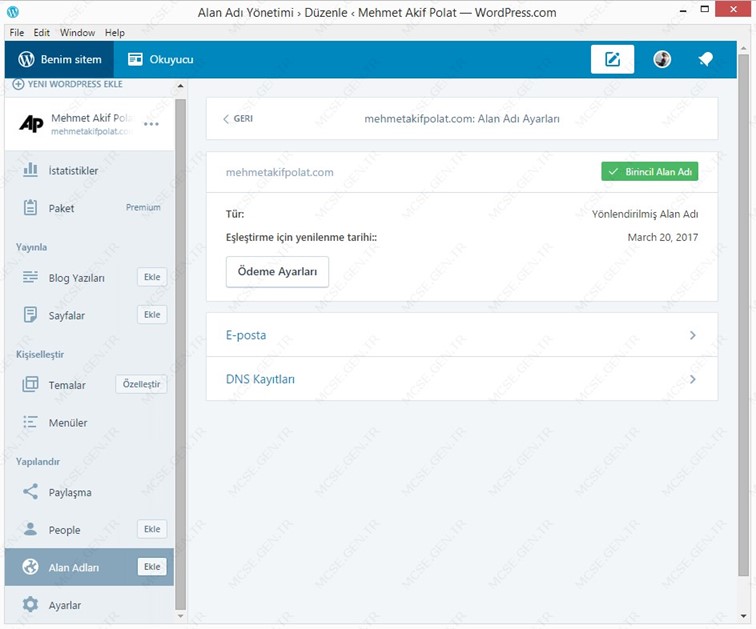Open the E-posta section

tap(462, 335)
